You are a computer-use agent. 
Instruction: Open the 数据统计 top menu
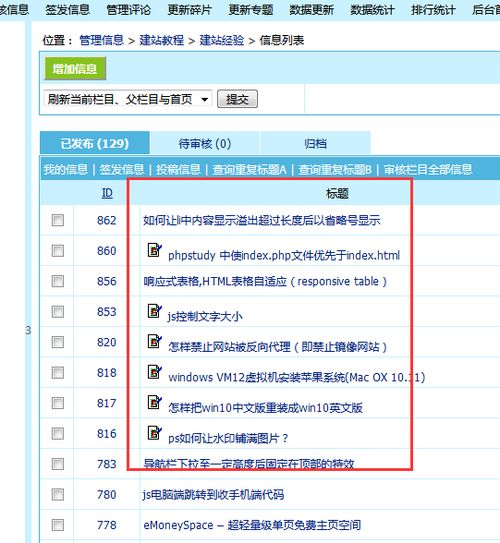pos(372,9)
